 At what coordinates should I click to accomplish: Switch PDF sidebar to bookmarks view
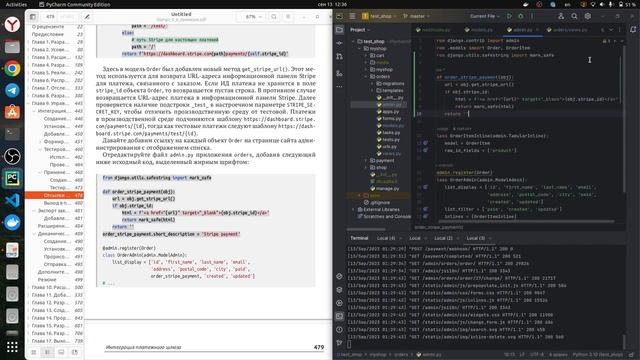[x=75, y=352]
